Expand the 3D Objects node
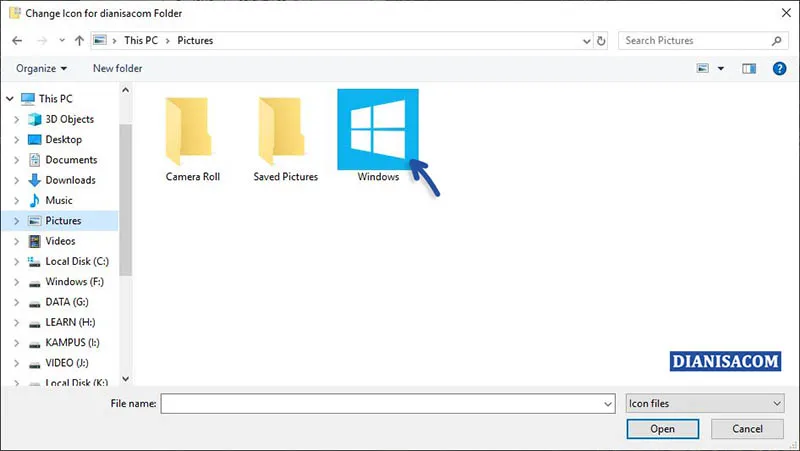The height and width of the screenshot is (451, 800). [16, 119]
